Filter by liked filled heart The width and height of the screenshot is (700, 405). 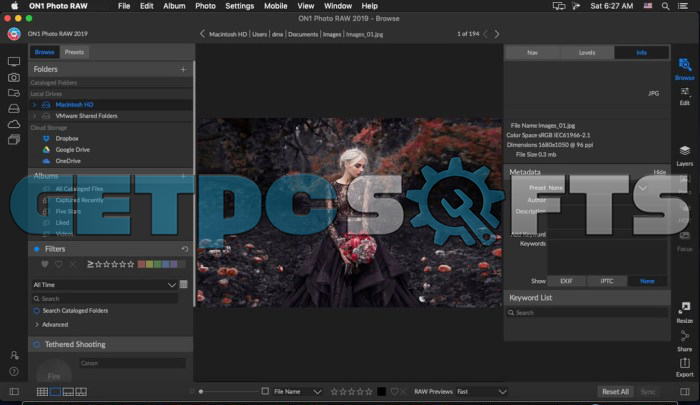click(x=45, y=264)
